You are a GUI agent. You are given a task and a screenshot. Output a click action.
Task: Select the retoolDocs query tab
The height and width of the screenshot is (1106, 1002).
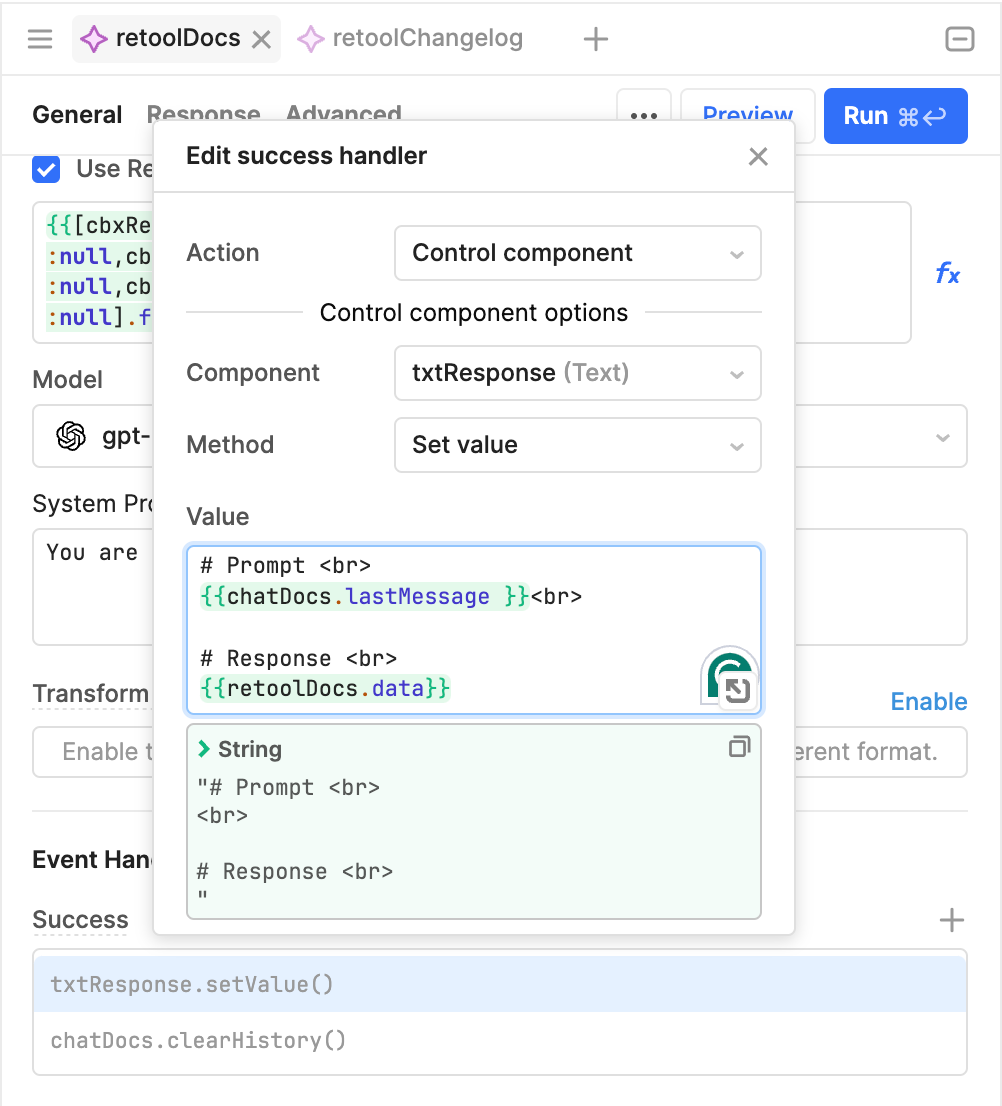click(x=176, y=38)
